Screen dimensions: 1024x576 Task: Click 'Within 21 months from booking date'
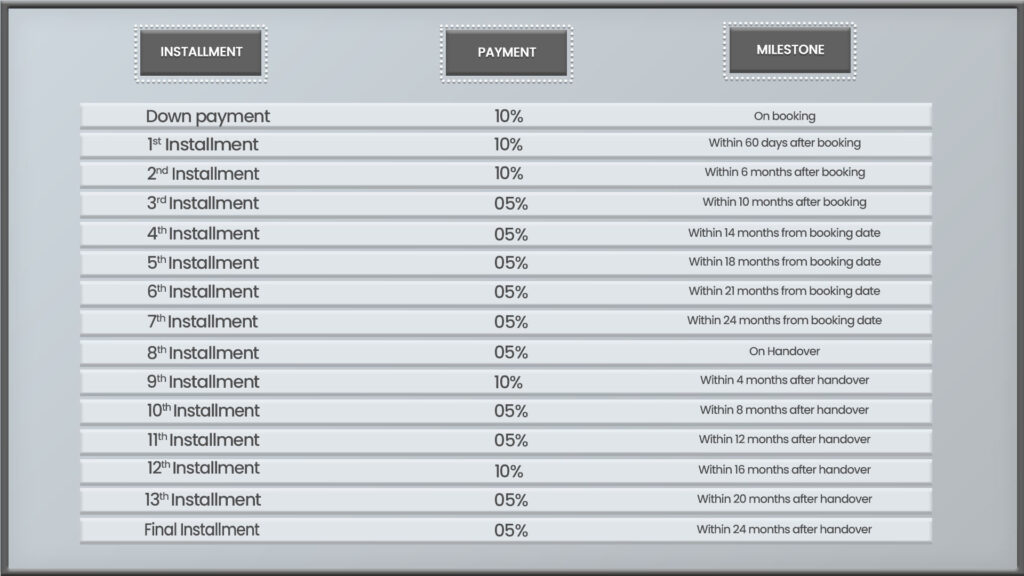(784, 291)
